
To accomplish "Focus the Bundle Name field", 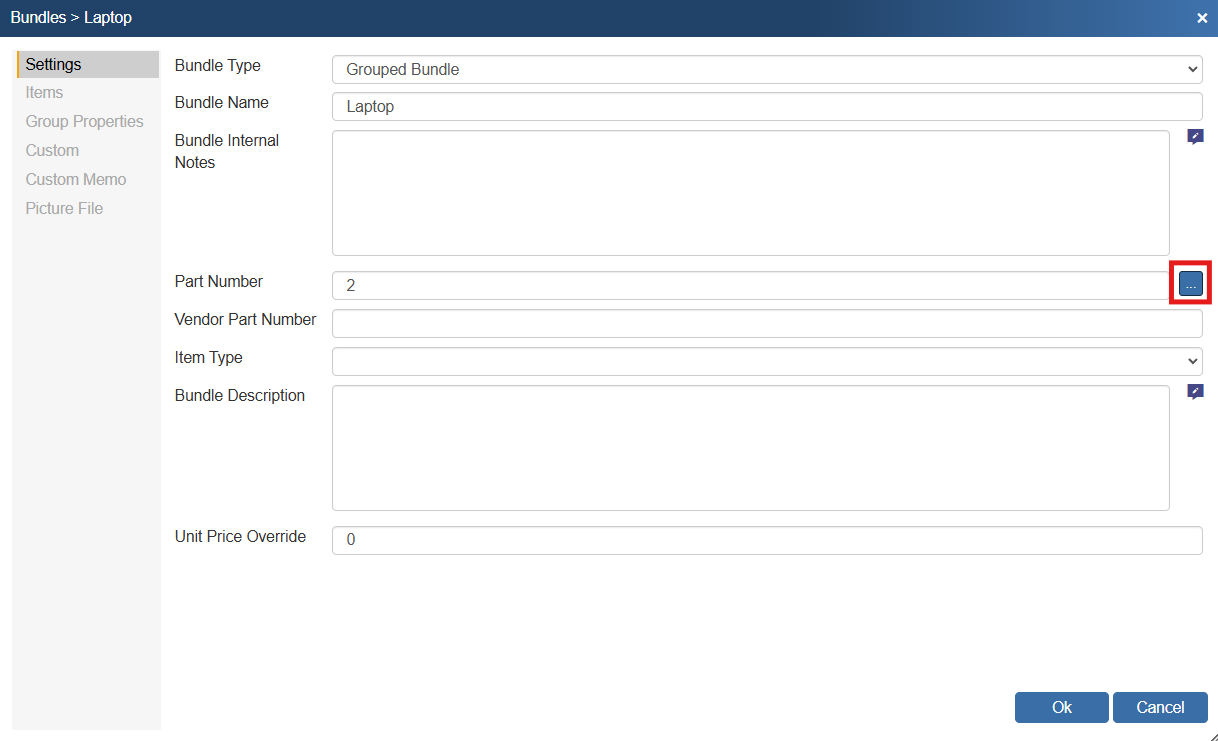I will pyautogui.click(x=766, y=106).
